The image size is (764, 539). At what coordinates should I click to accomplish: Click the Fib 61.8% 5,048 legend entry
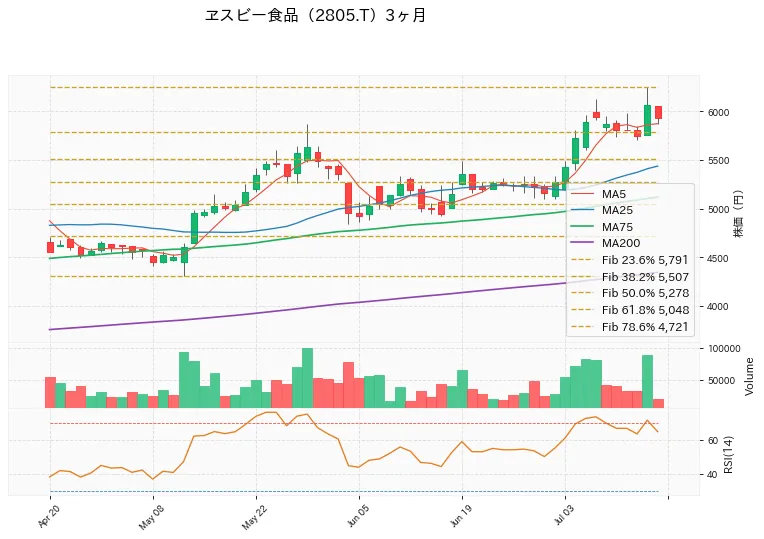click(x=630, y=309)
